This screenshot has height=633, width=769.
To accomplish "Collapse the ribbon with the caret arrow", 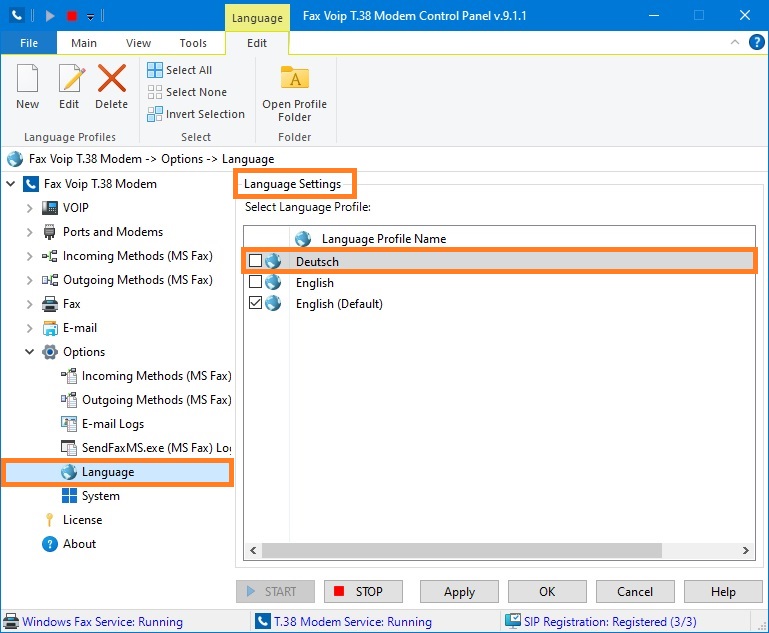I will (x=735, y=42).
